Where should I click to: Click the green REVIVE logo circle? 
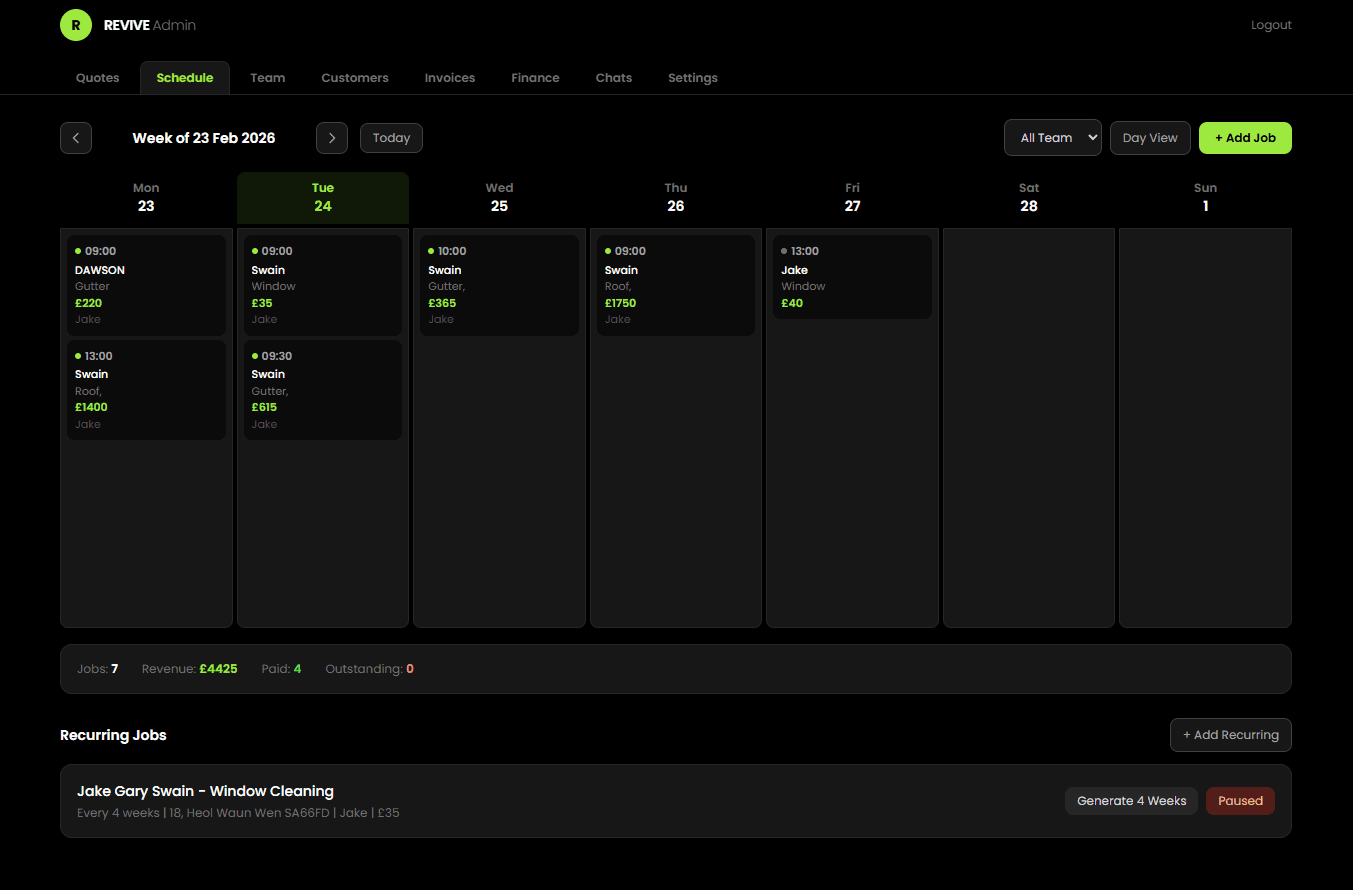click(75, 24)
